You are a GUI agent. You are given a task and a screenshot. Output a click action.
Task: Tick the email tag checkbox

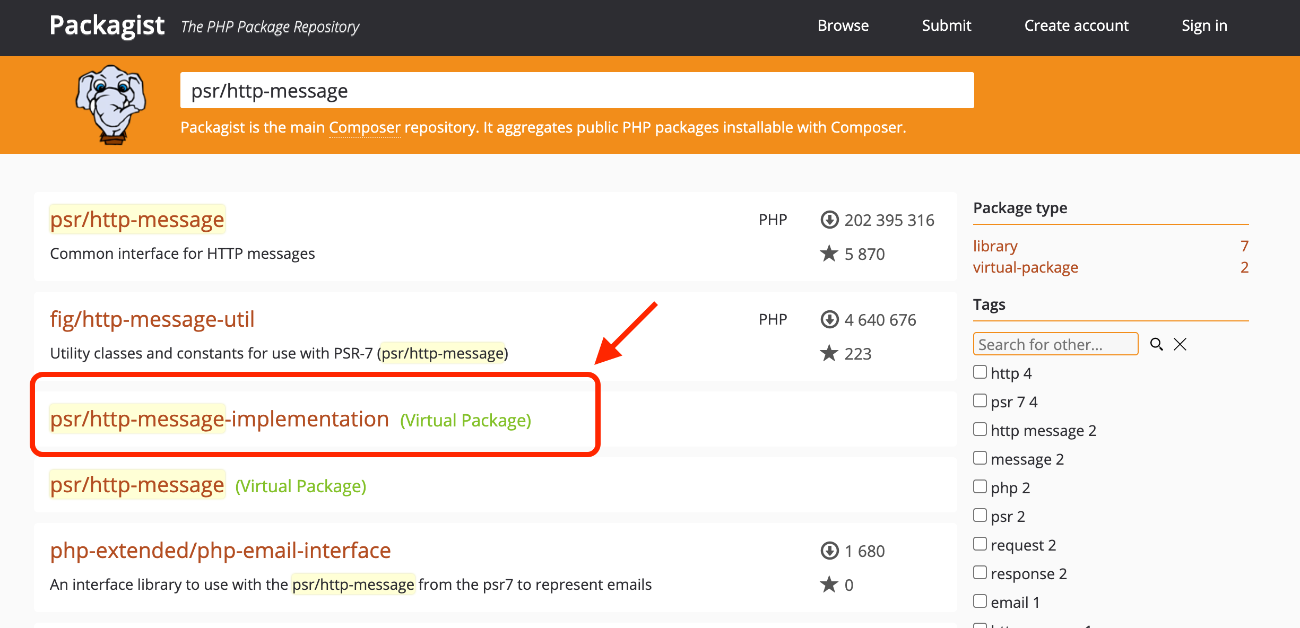point(980,602)
